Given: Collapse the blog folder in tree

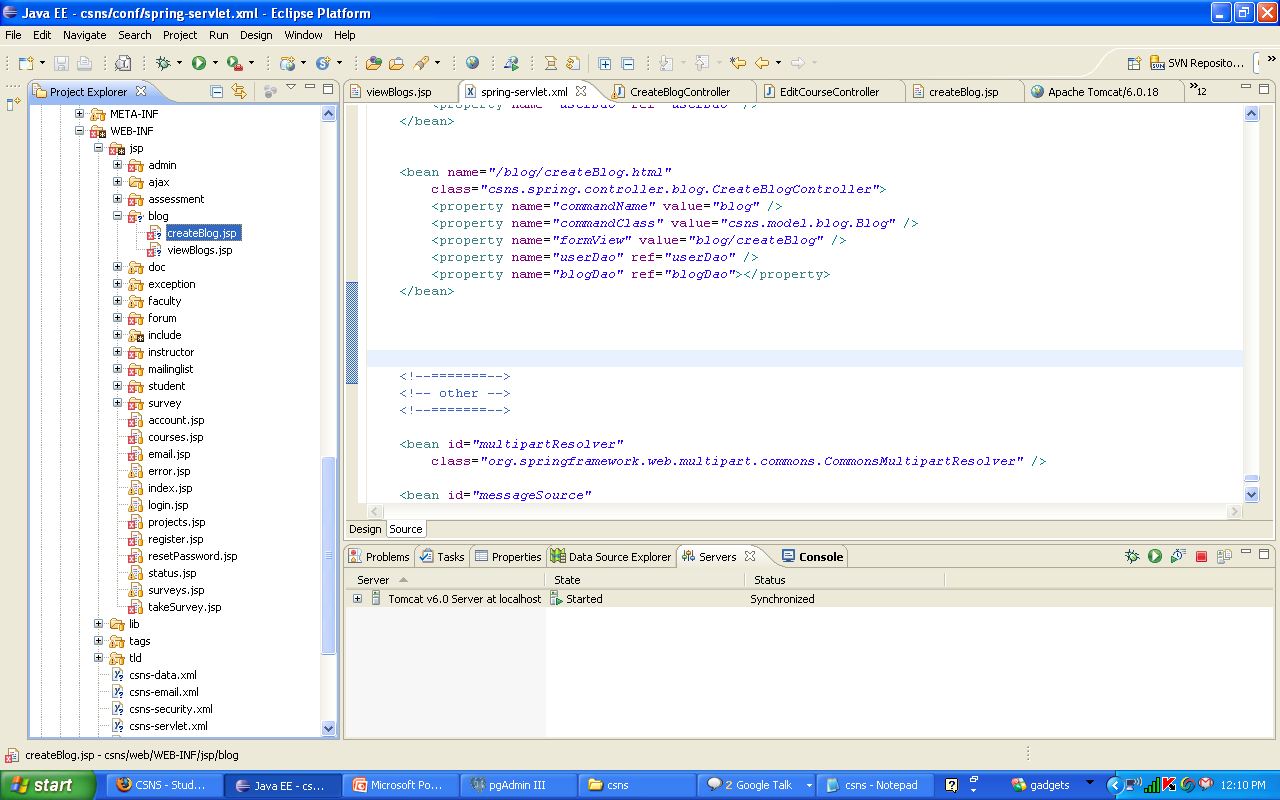Looking at the screenshot, I should (x=117, y=216).
